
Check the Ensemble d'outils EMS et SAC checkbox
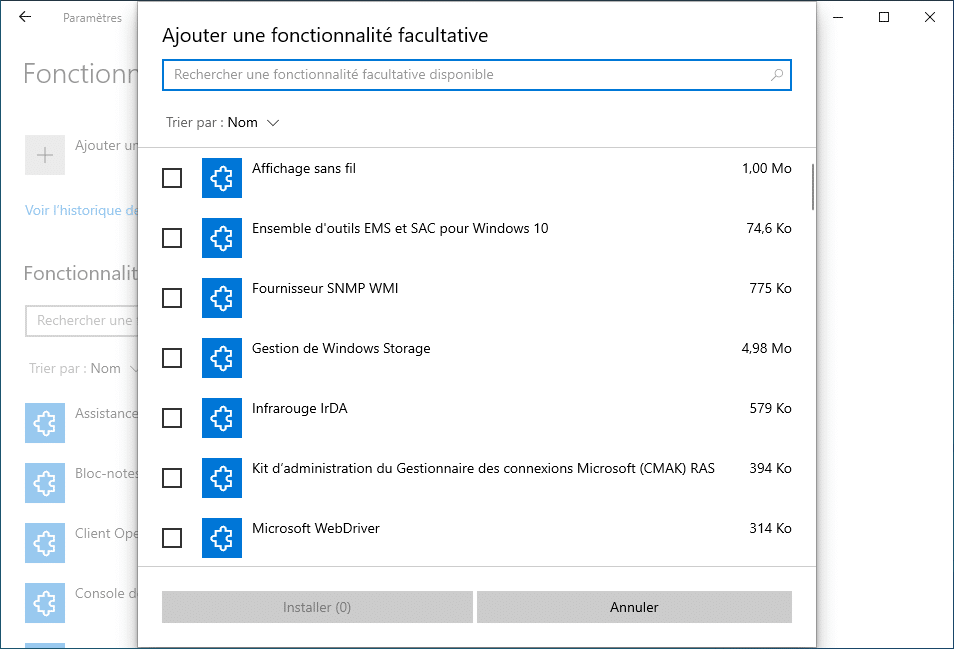172,238
